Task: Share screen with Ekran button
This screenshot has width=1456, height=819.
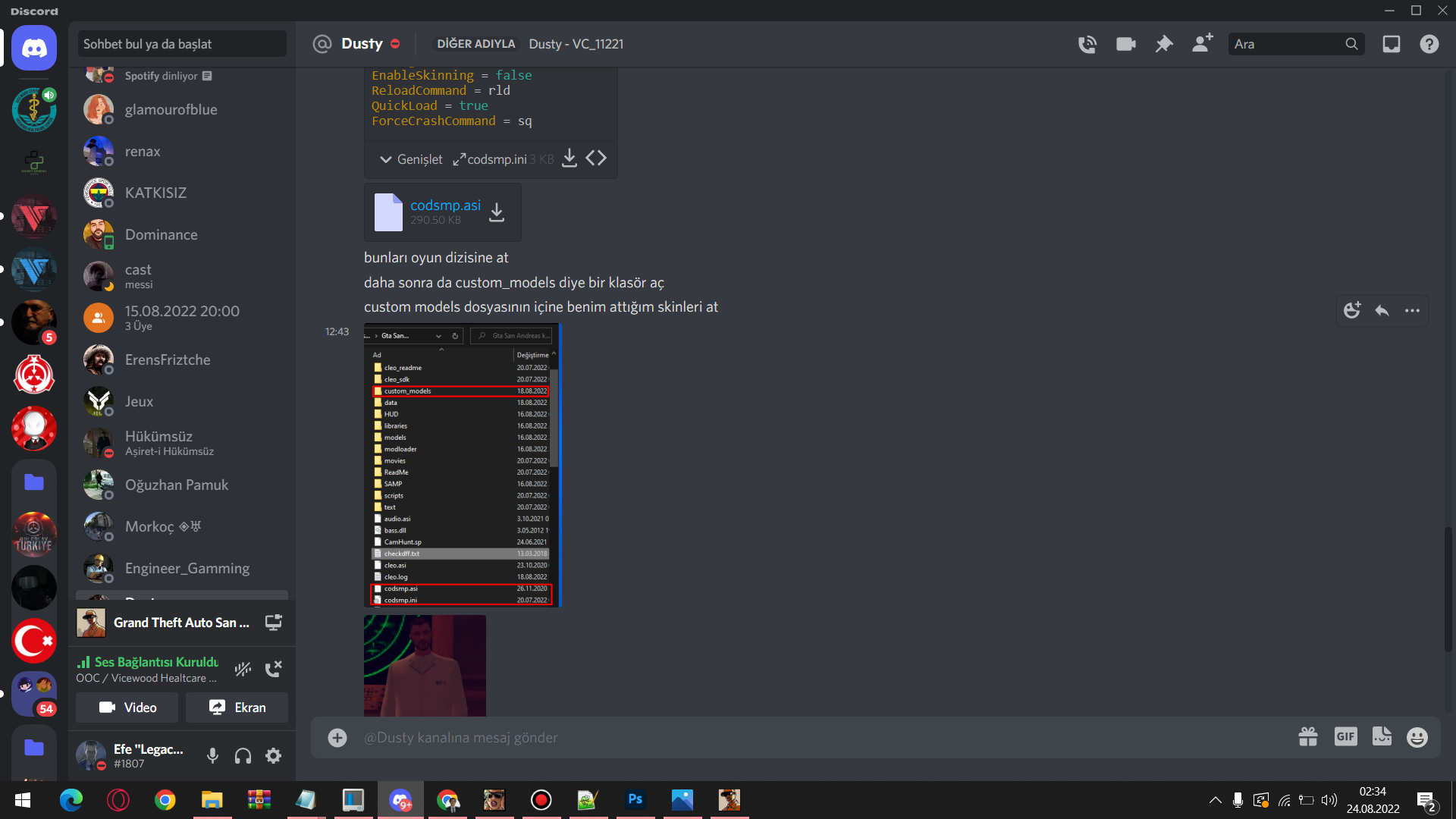Action: click(237, 708)
